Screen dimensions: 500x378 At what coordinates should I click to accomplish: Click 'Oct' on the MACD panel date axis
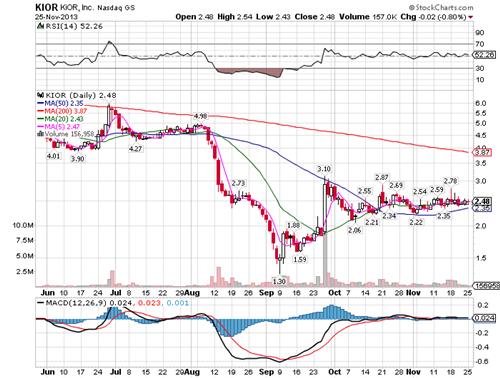(x=335, y=372)
